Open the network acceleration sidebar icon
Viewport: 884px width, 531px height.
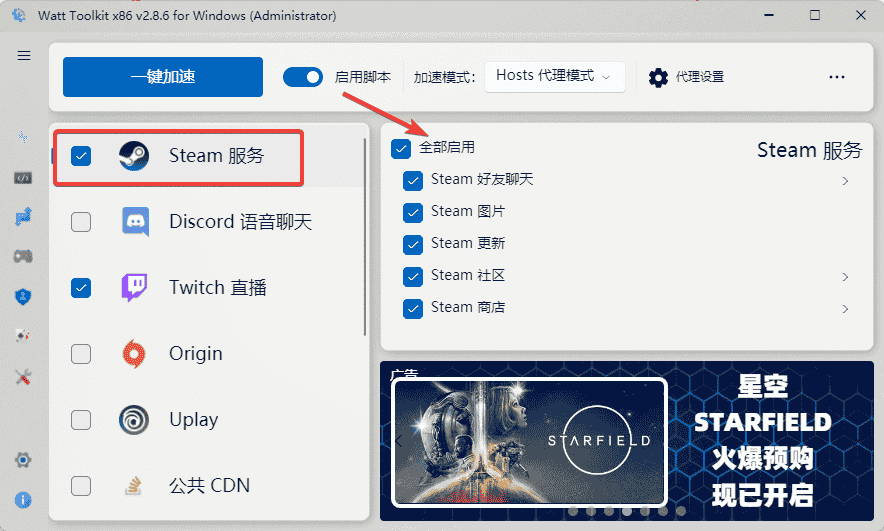click(23, 137)
